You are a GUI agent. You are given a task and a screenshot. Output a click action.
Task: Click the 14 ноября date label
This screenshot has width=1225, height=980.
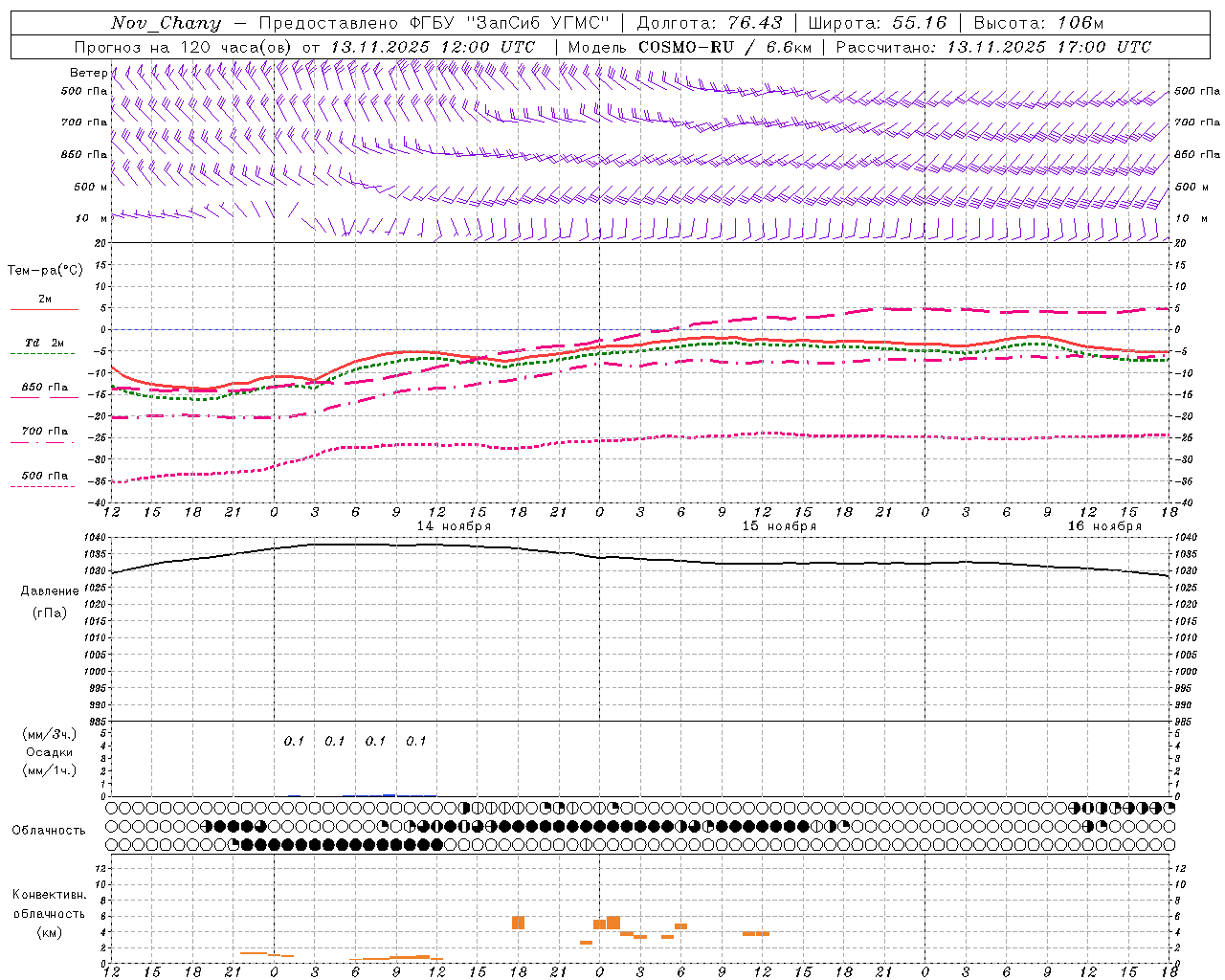pos(454,526)
